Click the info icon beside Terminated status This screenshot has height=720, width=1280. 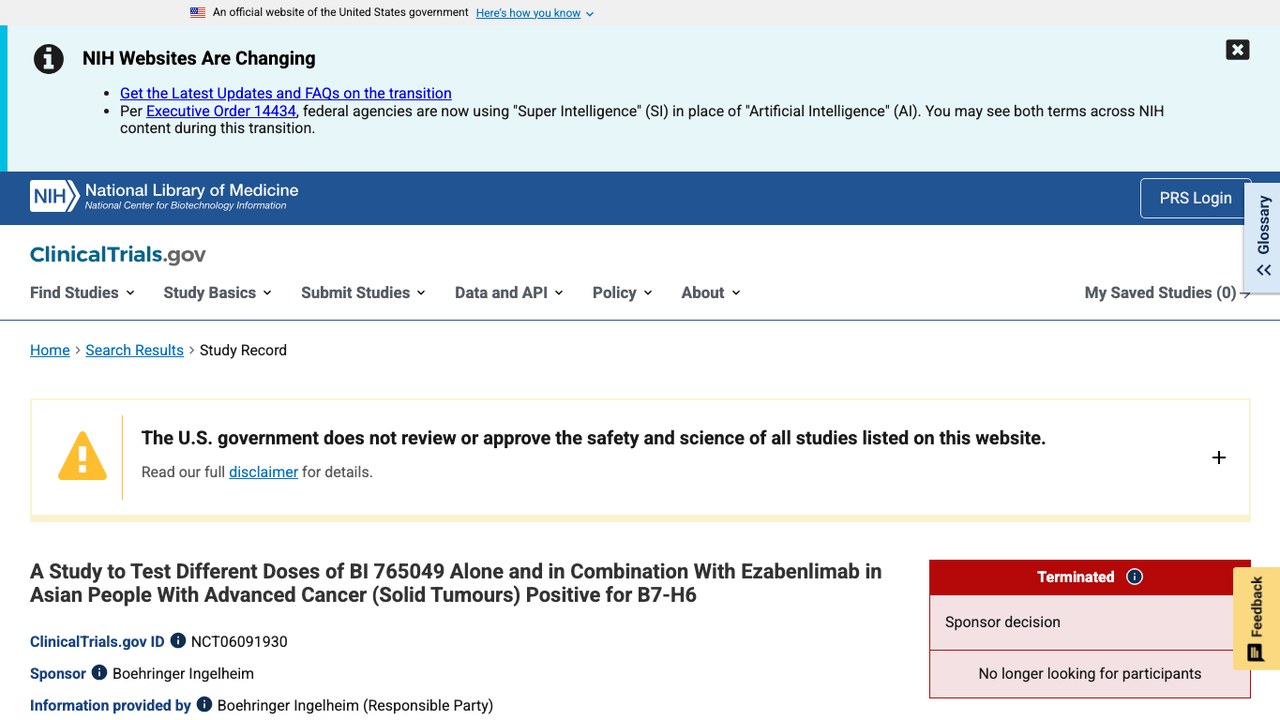click(x=1134, y=577)
